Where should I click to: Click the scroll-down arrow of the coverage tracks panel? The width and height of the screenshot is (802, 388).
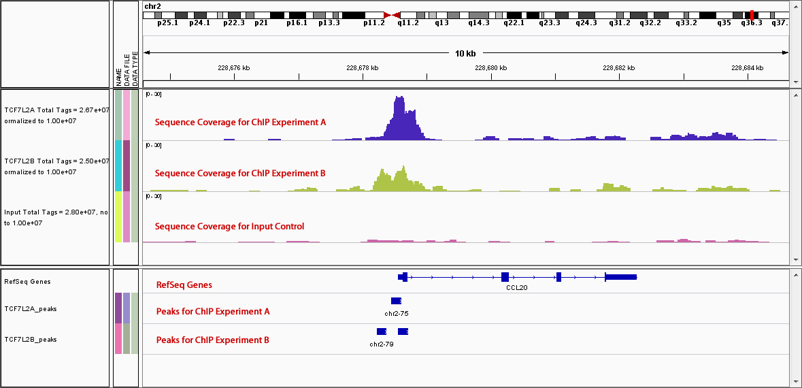pos(795,260)
